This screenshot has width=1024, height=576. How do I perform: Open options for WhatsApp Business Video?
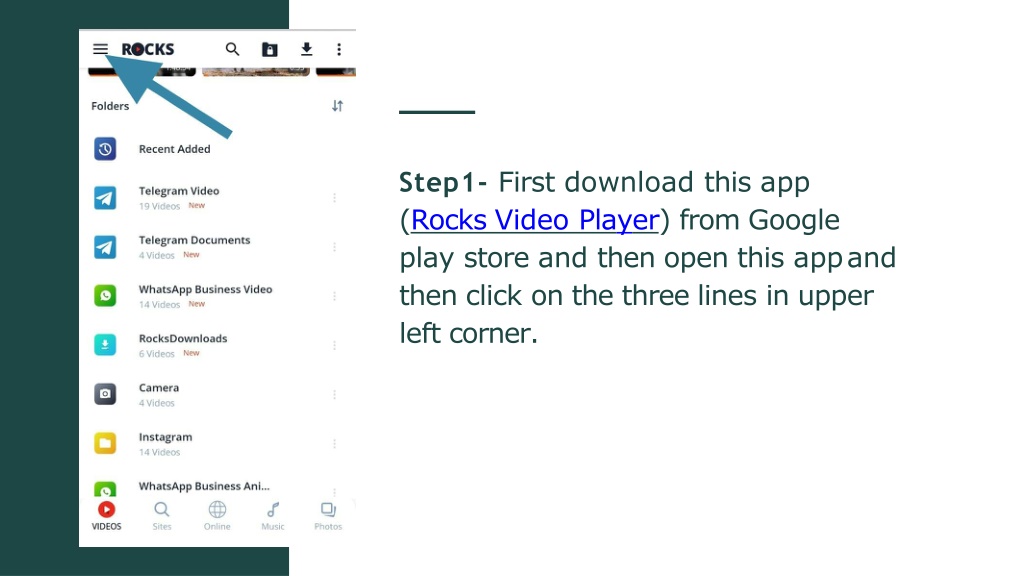coord(334,296)
